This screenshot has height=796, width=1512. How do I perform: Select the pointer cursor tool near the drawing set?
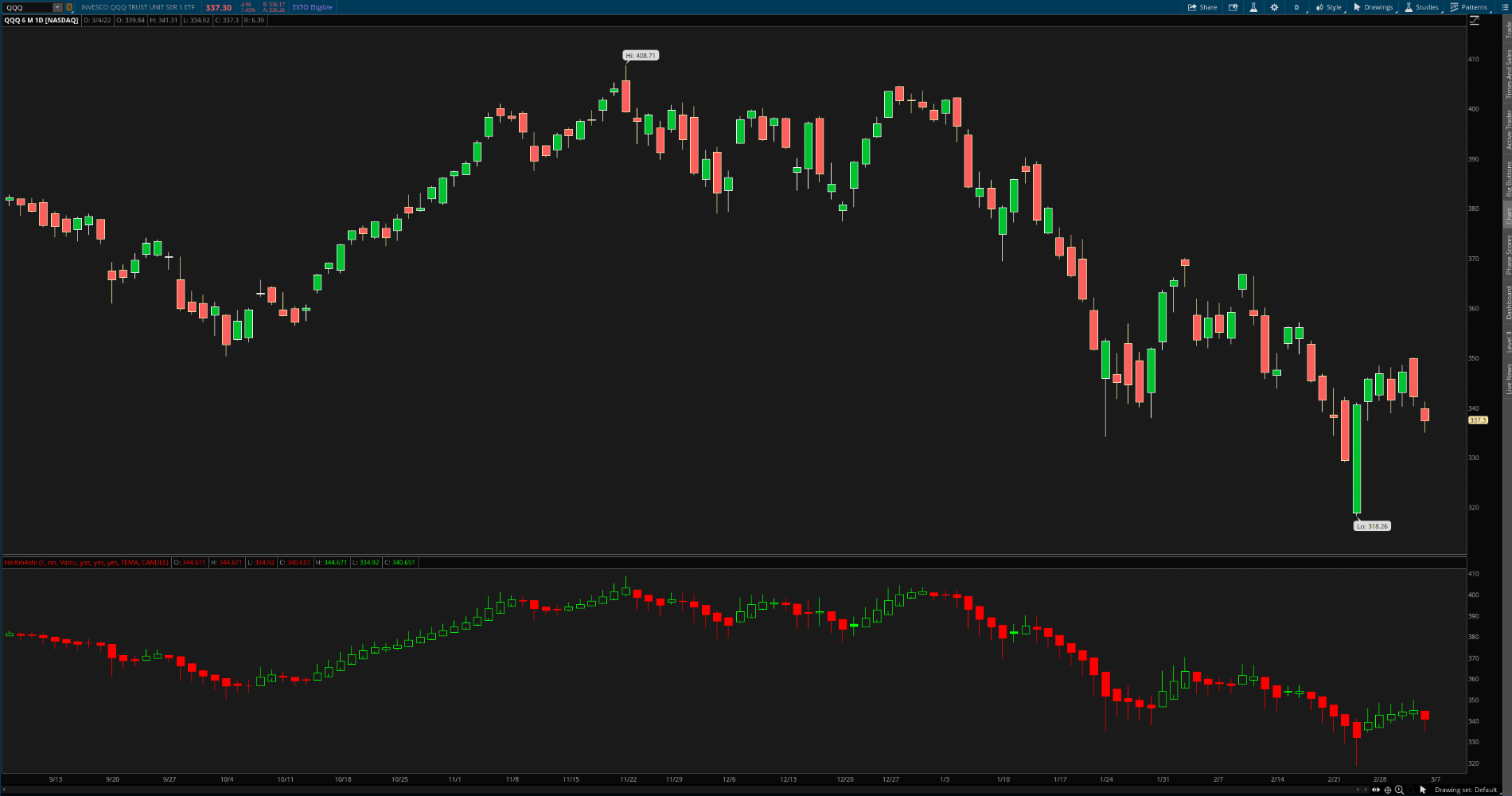click(1423, 789)
